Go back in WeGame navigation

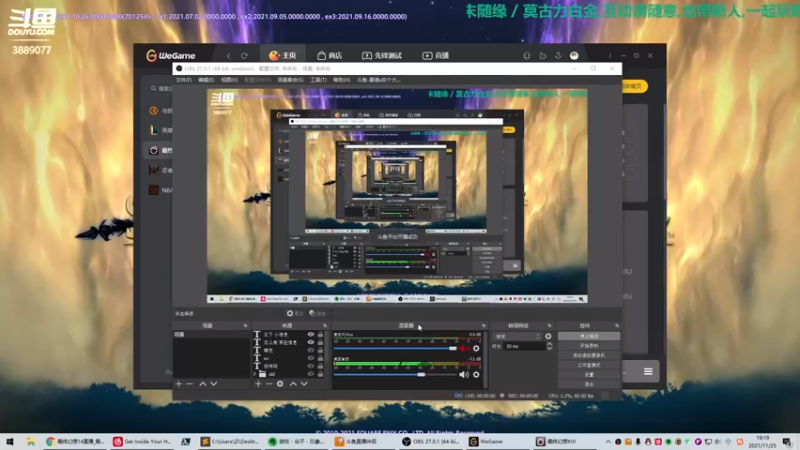pos(228,56)
